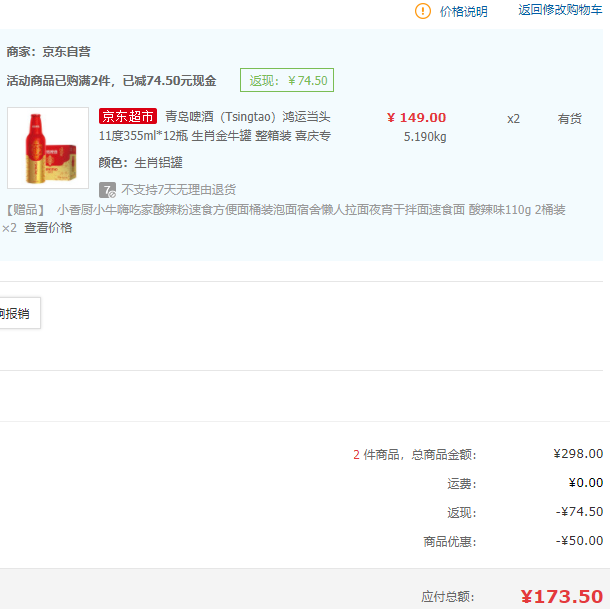This screenshot has height=609, width=610.
Task: Click the 有货 stock status
Action: click(x=569, y=118)
